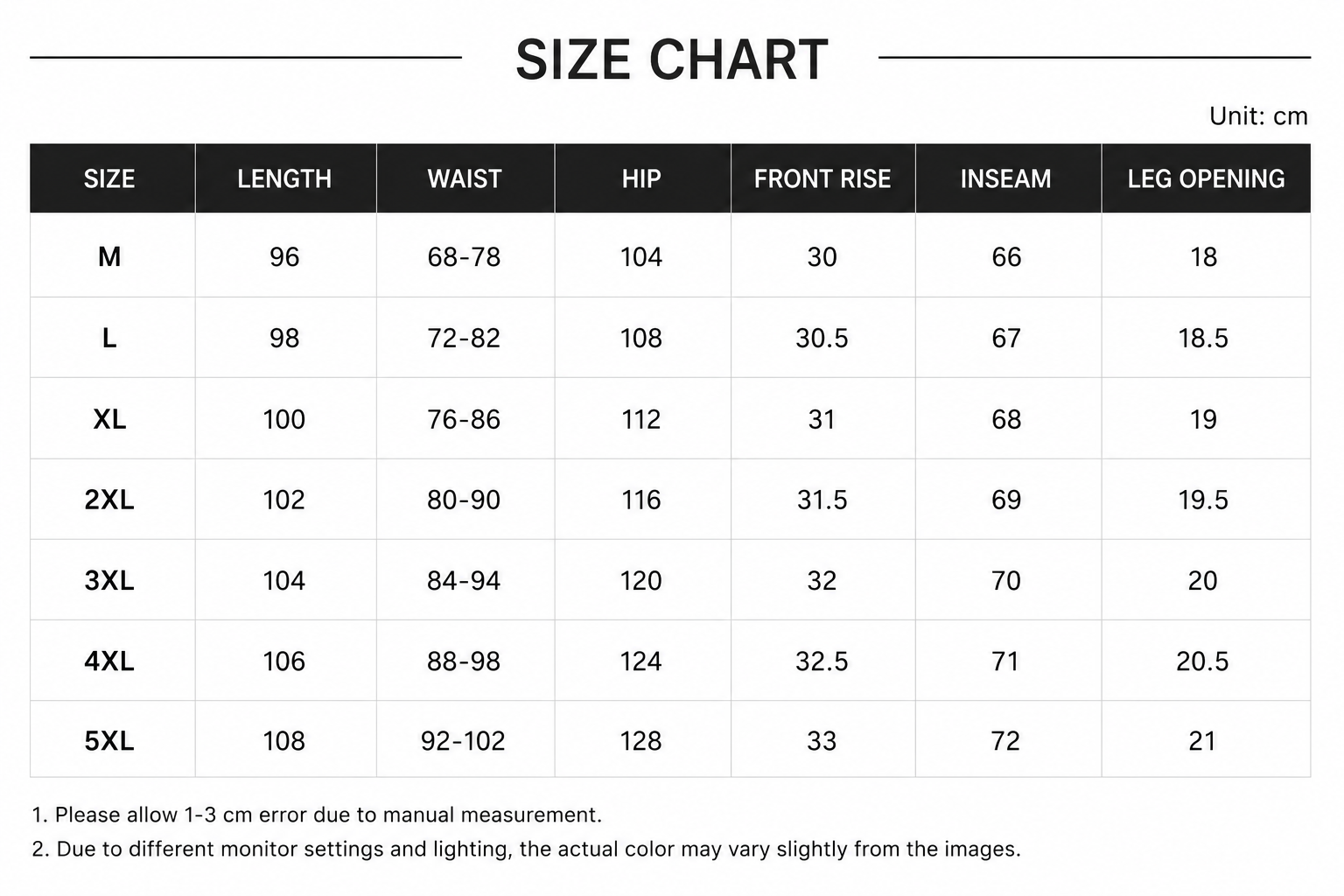This screenshot has width=1344, height=896.
Task: Click front rise value 30.5
Action: click(x=822, y=338)
